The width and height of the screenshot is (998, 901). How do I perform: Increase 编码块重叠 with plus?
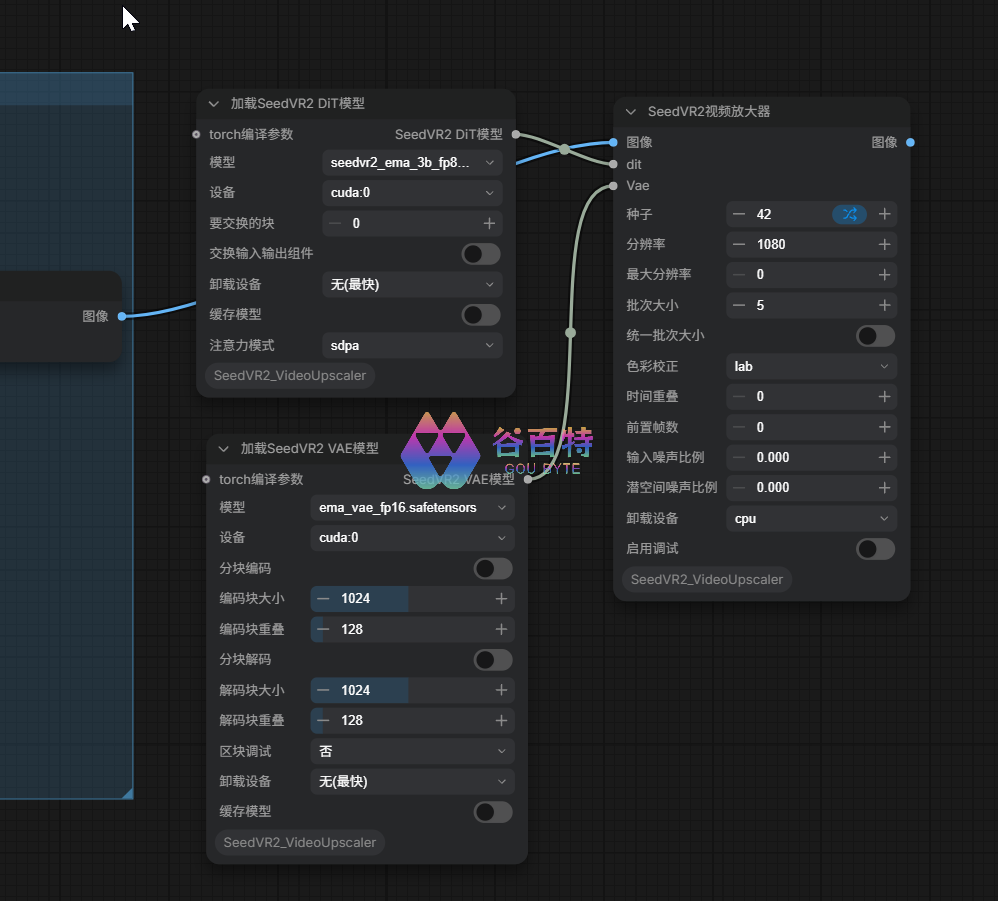click(501, 629)
